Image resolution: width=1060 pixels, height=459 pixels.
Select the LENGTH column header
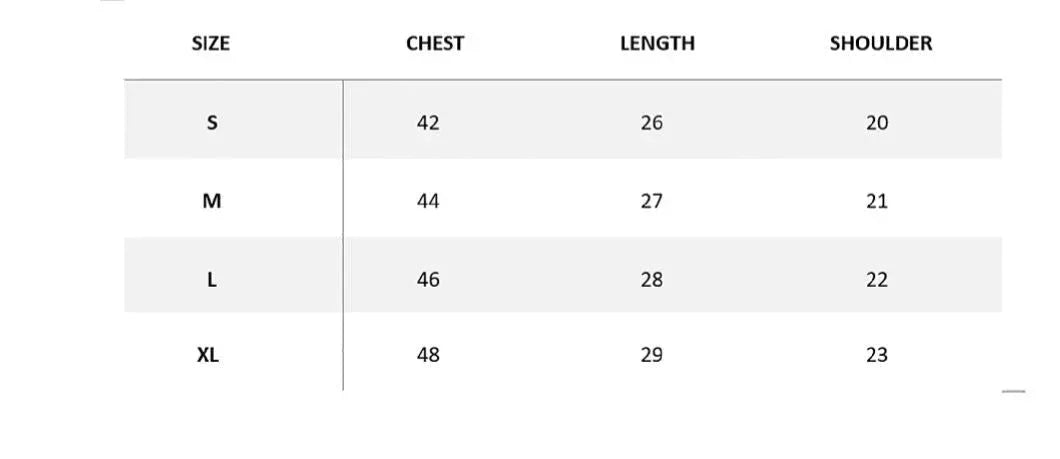[x=657, y=43]
